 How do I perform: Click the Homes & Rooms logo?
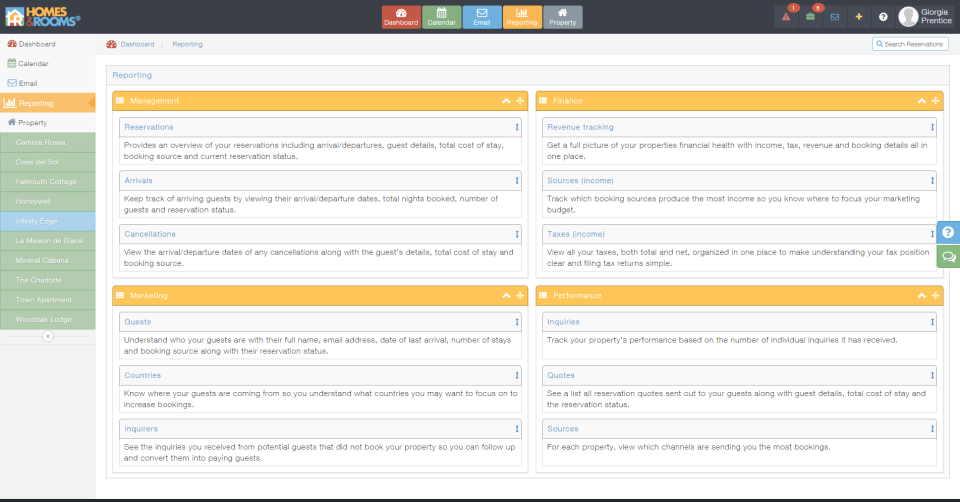[x=42, y=17]
